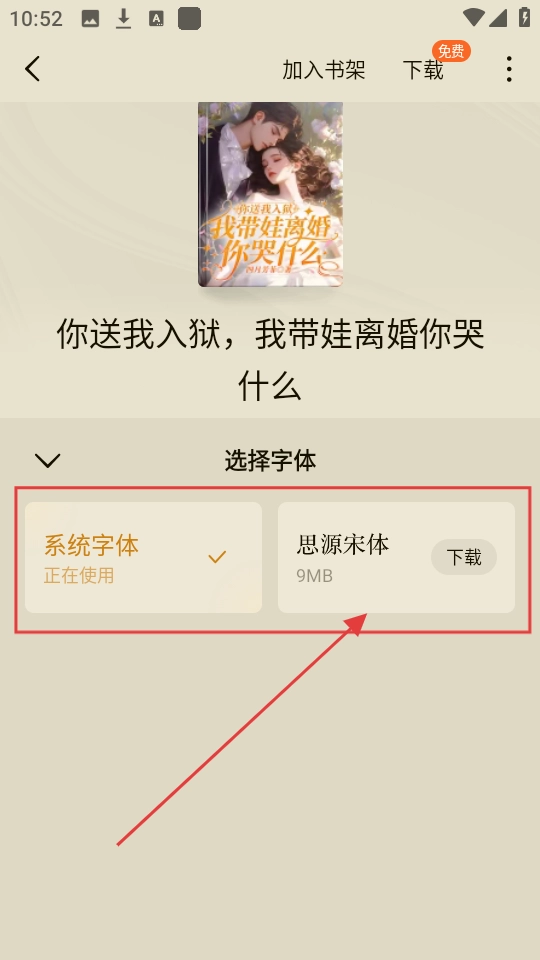This screenshot has width=540, height=960.
Task: Tap the 正在使用 label under system font
Action: pos(79,576)
